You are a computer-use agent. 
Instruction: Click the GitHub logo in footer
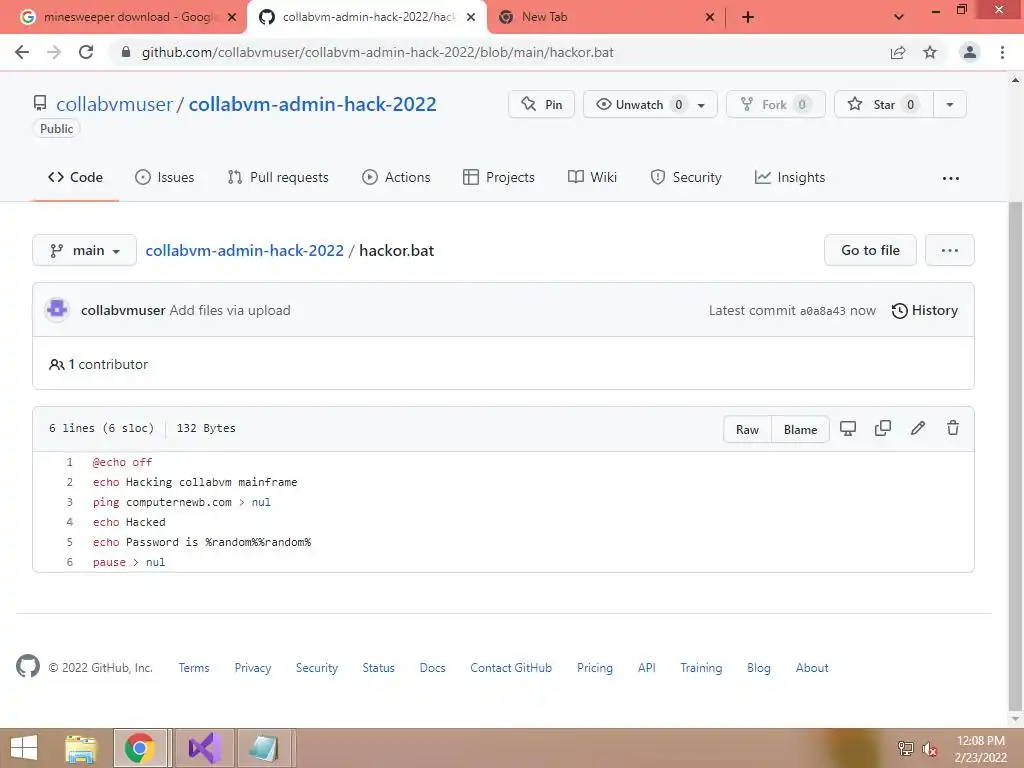[27, 666]
